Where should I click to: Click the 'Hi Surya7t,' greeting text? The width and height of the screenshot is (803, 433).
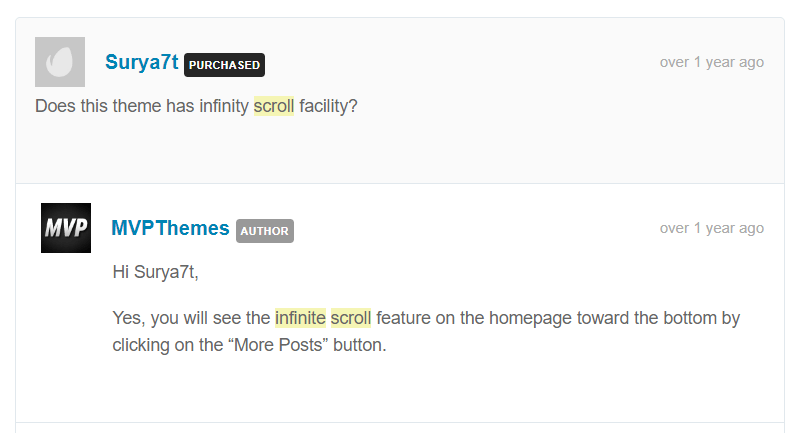coord(156,272)
